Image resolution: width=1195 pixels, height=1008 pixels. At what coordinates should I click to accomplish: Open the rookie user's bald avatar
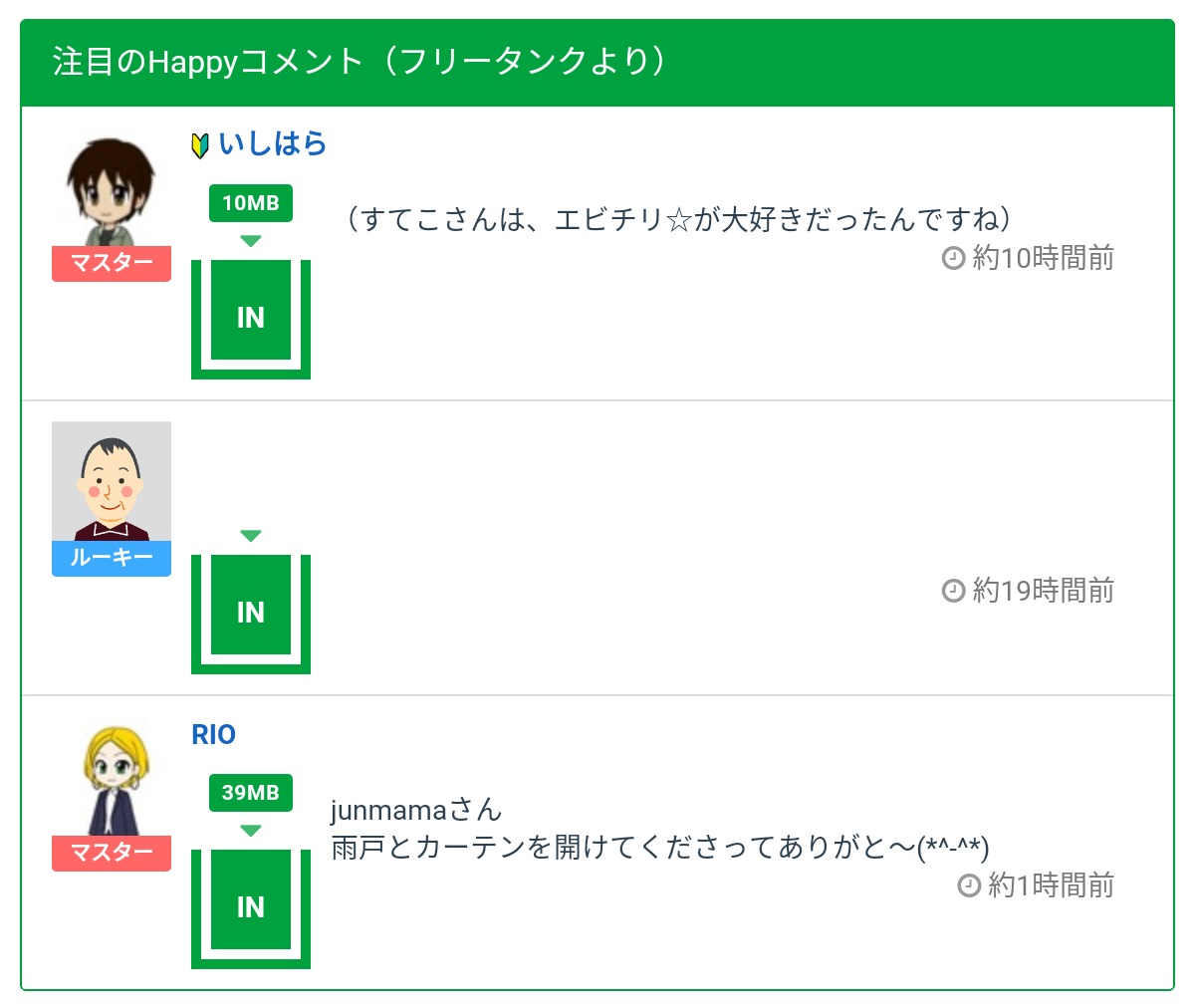[112, 481]
